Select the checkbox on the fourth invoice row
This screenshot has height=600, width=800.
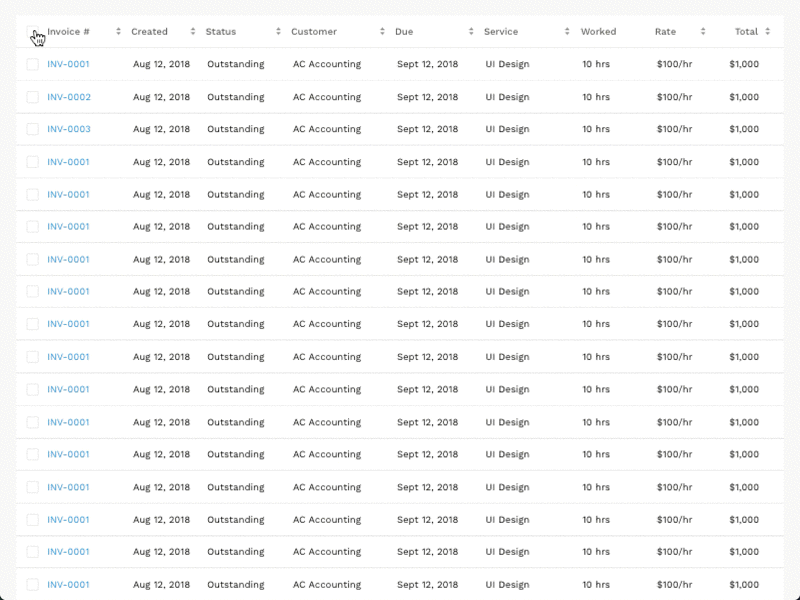pyautogui.click(x=31, y=162)
